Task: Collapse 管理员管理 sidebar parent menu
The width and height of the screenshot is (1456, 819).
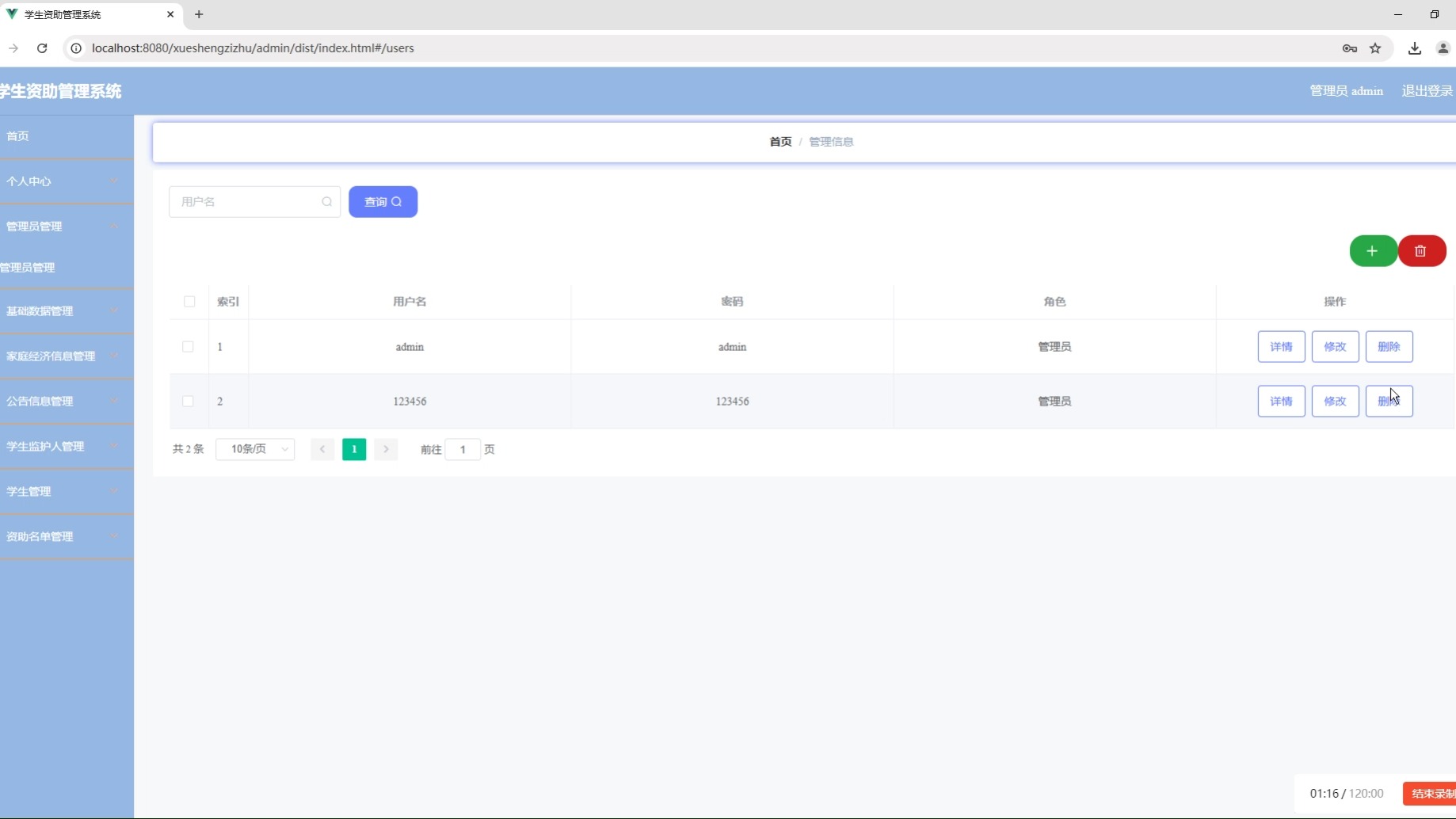Action: [x=67, y=227]
